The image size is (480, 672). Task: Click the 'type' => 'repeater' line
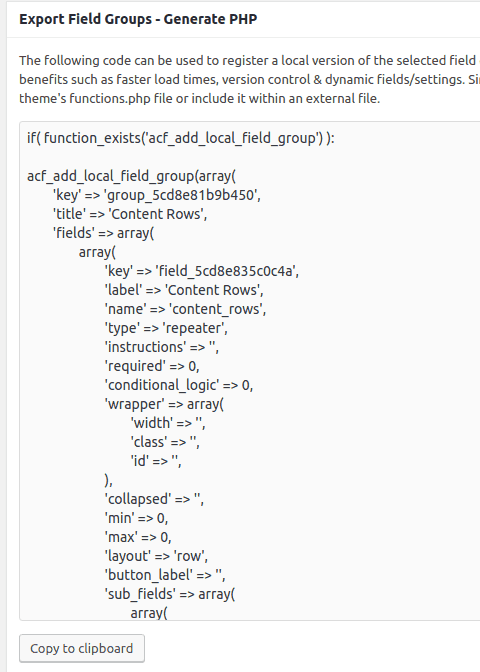coord(166,328)
